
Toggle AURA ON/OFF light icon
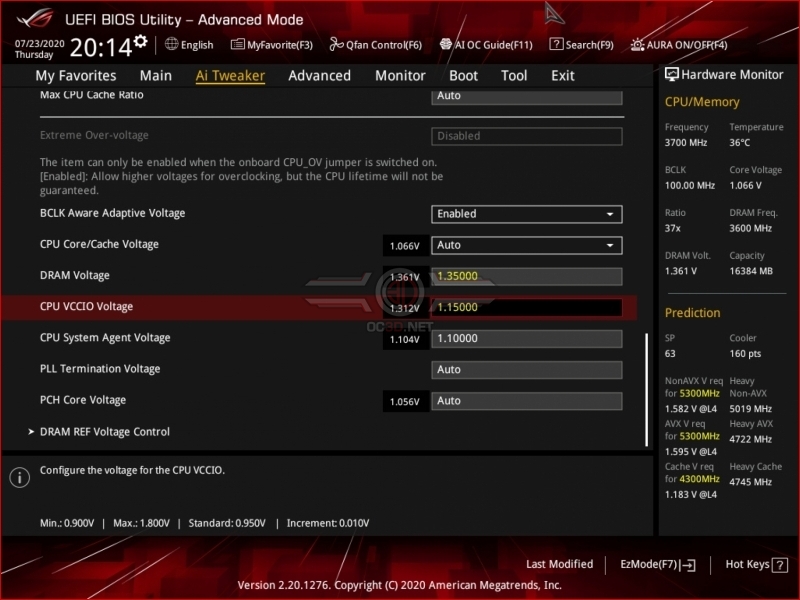637,45
